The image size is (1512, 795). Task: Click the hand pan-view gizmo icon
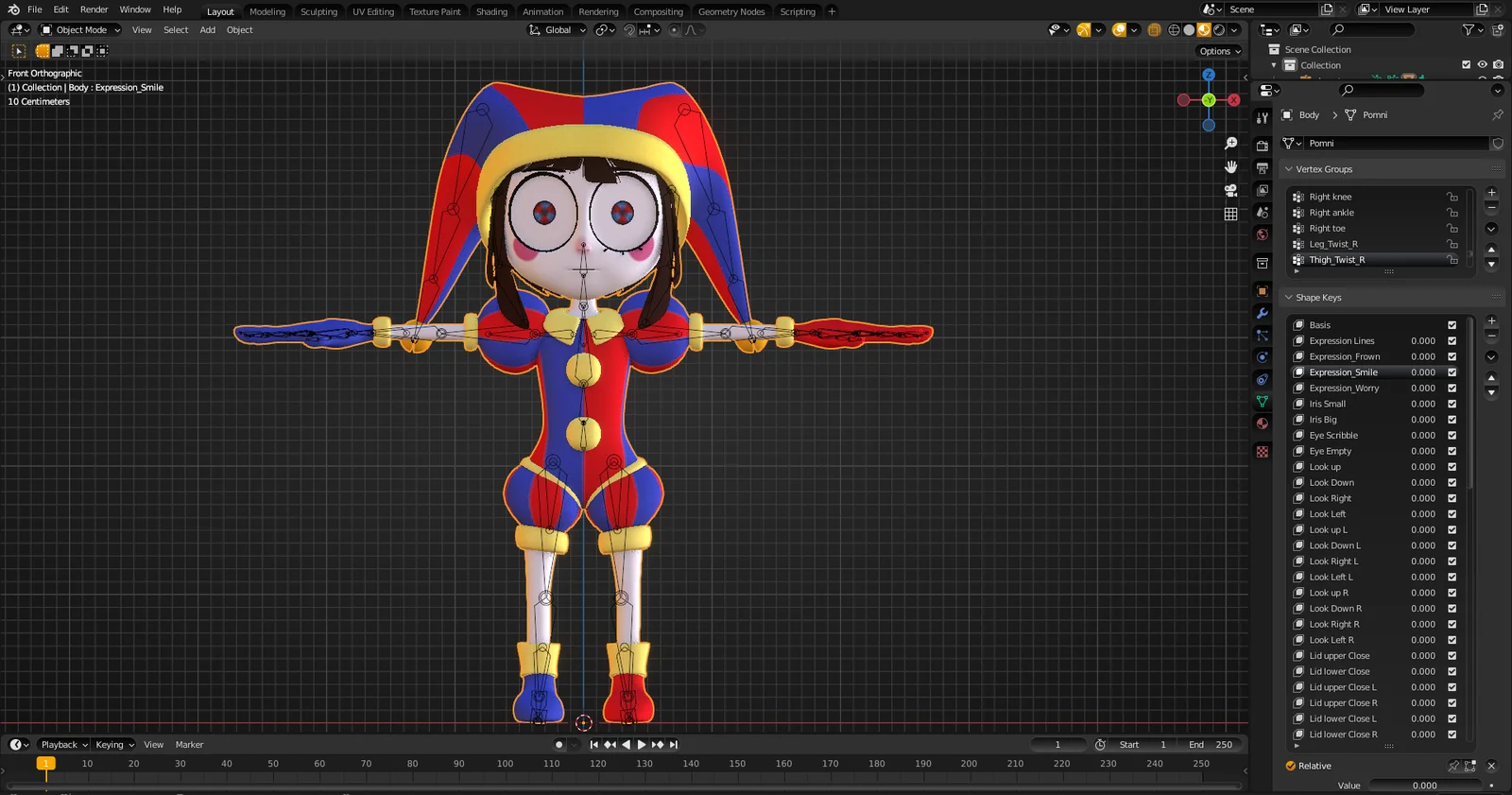(1230, 167)
